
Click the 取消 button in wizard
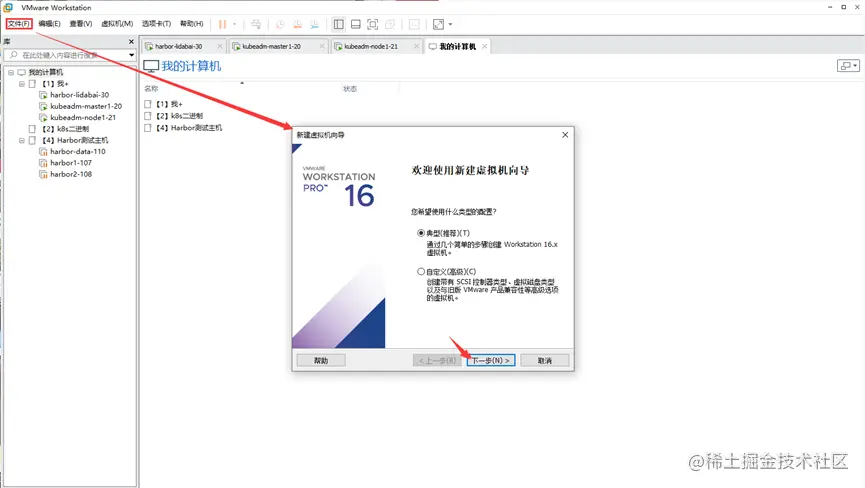pyautogui.click(x=544, y=361)
